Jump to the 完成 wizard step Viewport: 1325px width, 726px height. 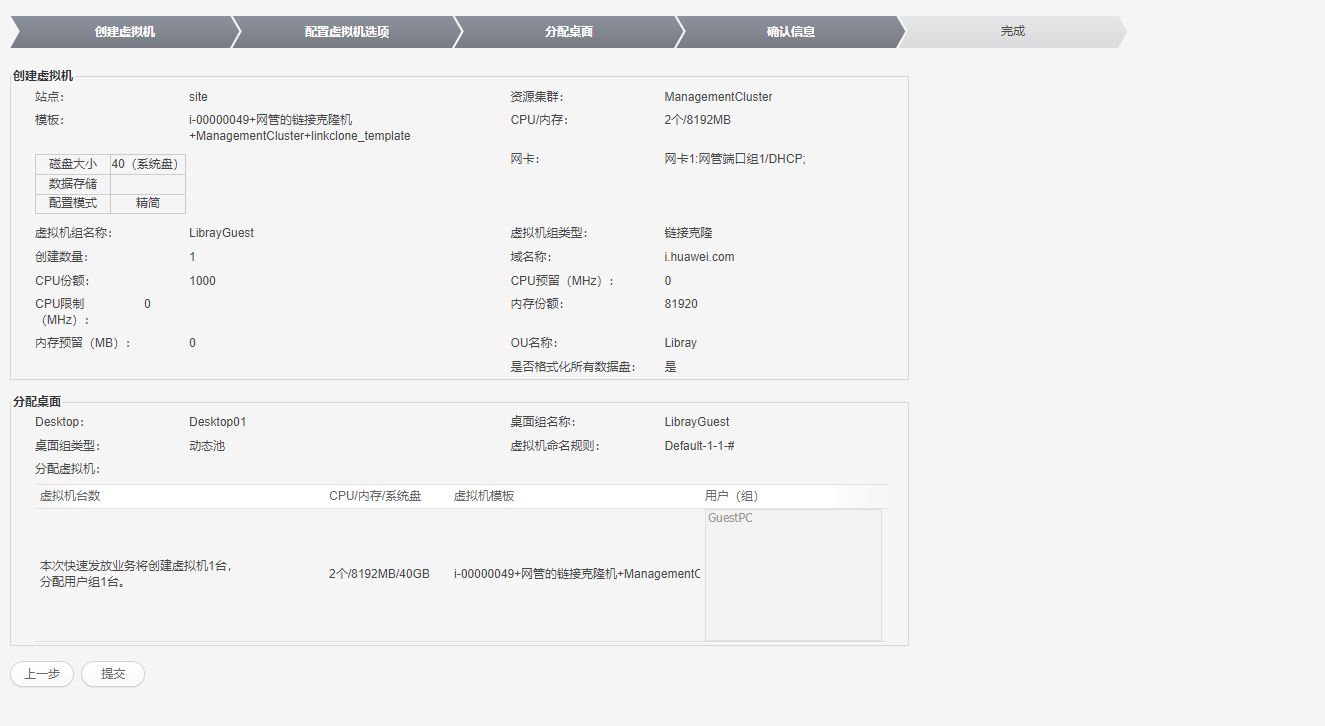point(1012,32)
